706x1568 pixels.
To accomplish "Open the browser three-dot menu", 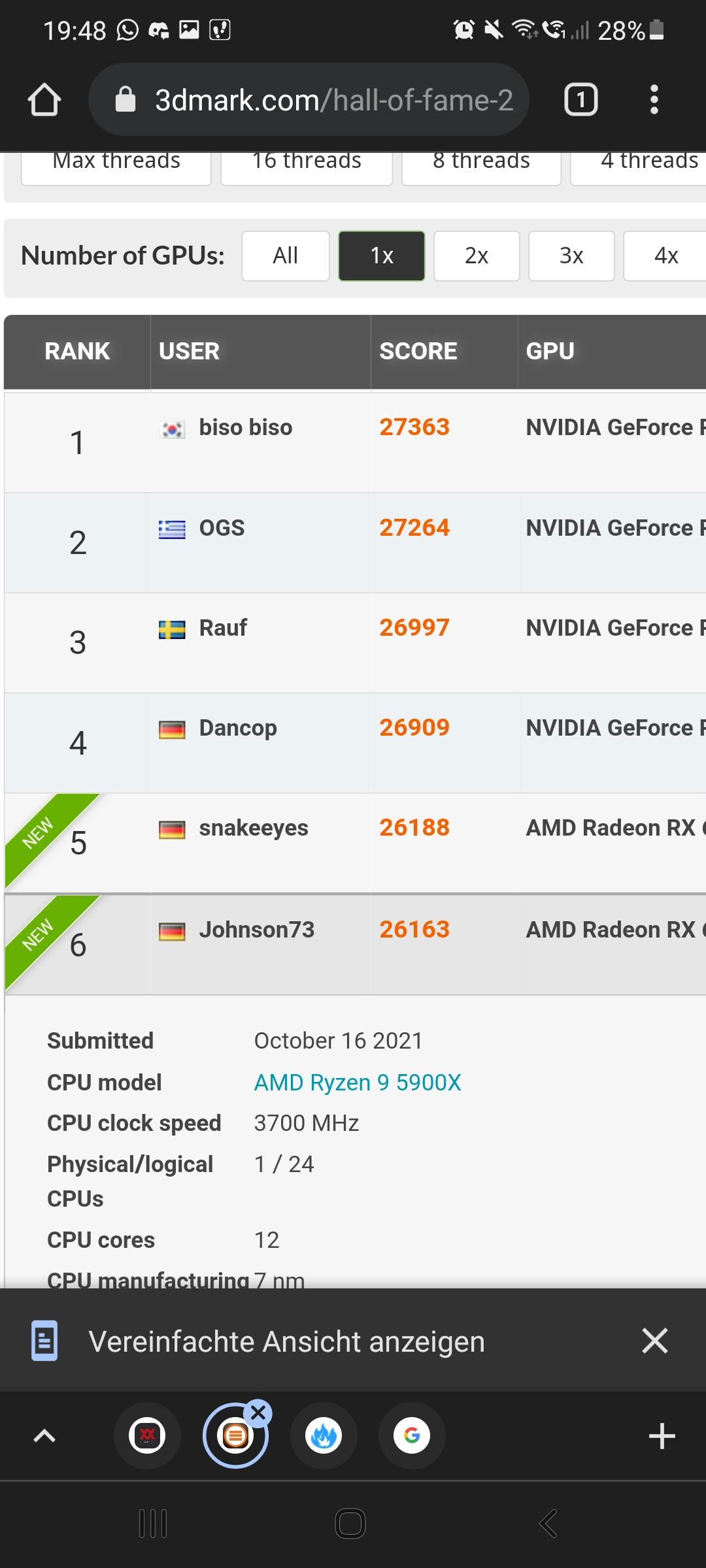I will [x=654, y=100].
